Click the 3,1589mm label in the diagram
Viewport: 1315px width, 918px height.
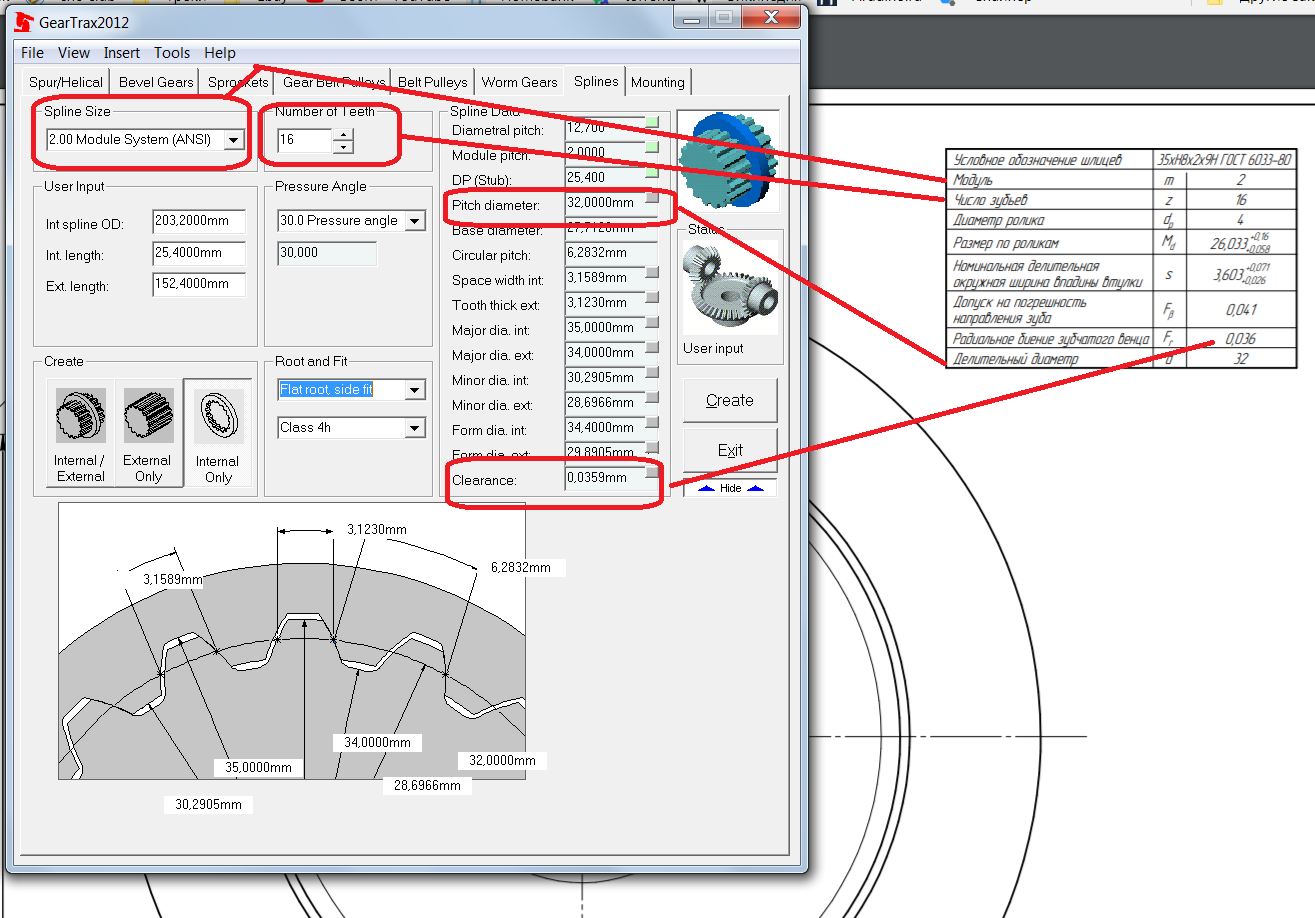174,579
